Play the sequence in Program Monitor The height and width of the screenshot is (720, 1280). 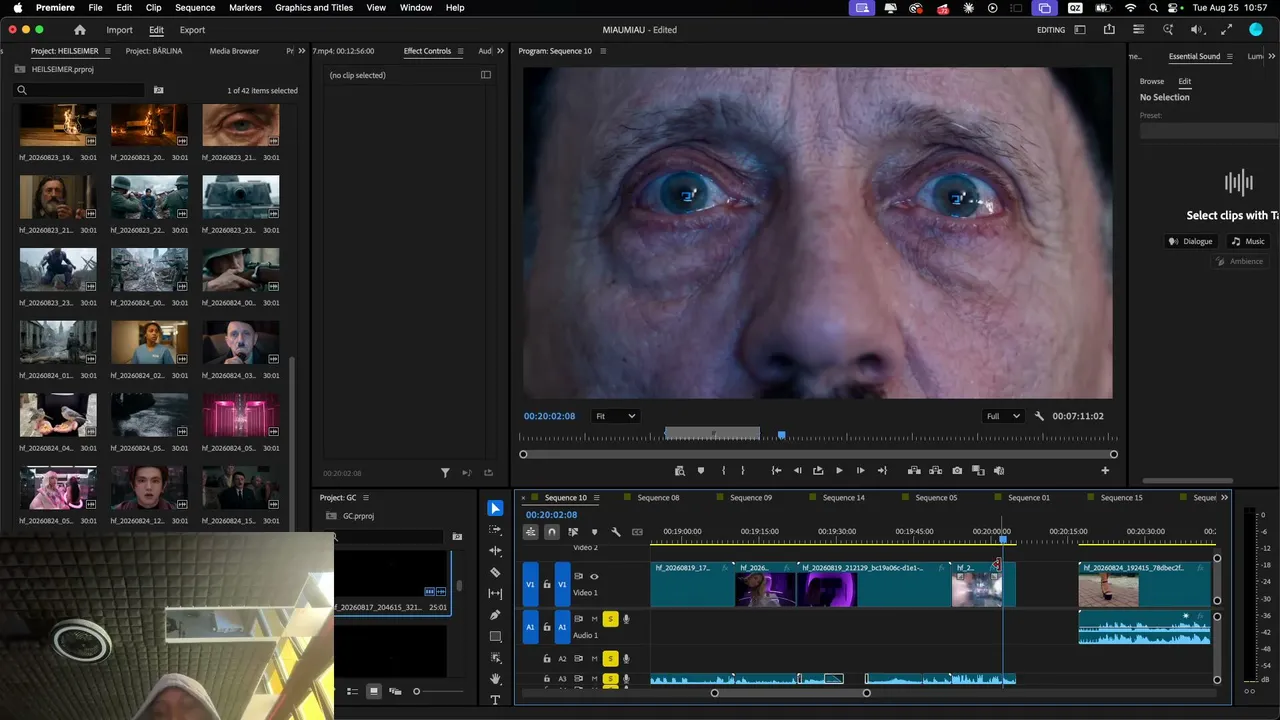pos(839,471)
